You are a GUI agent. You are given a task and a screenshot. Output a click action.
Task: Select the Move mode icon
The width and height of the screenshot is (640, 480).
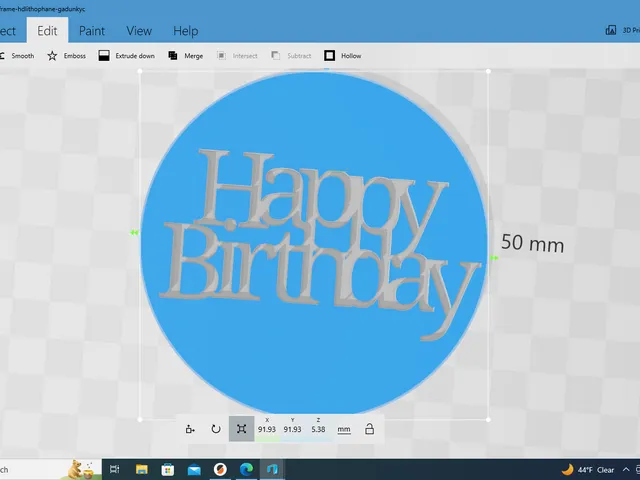coord(190,429)
